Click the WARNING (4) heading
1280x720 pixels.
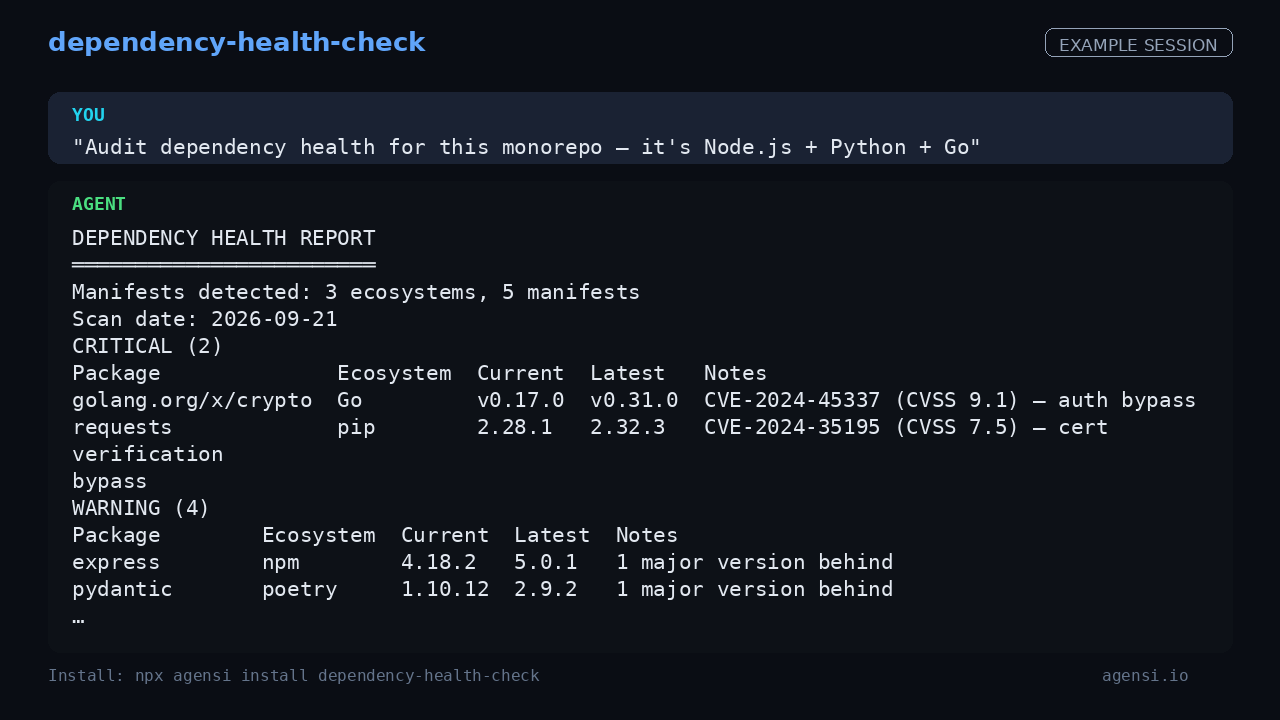[x=141, y=508]
